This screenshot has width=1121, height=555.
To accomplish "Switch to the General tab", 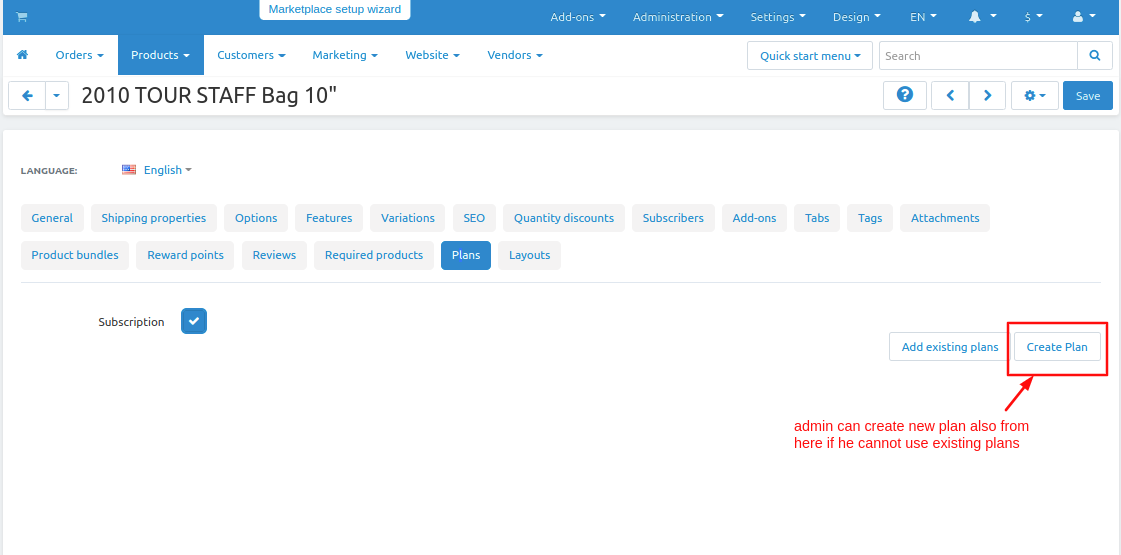I will coord(52,218).
